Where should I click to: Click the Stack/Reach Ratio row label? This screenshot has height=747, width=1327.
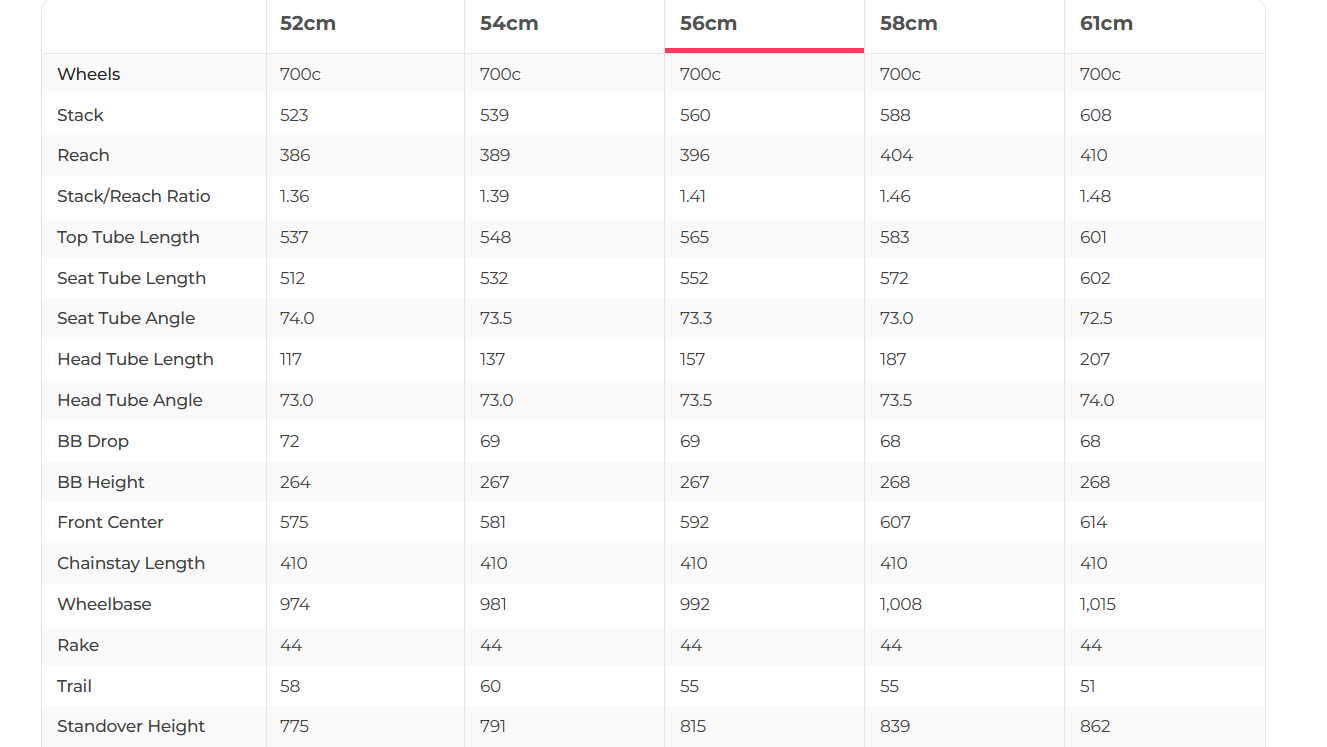click(134, 196)
